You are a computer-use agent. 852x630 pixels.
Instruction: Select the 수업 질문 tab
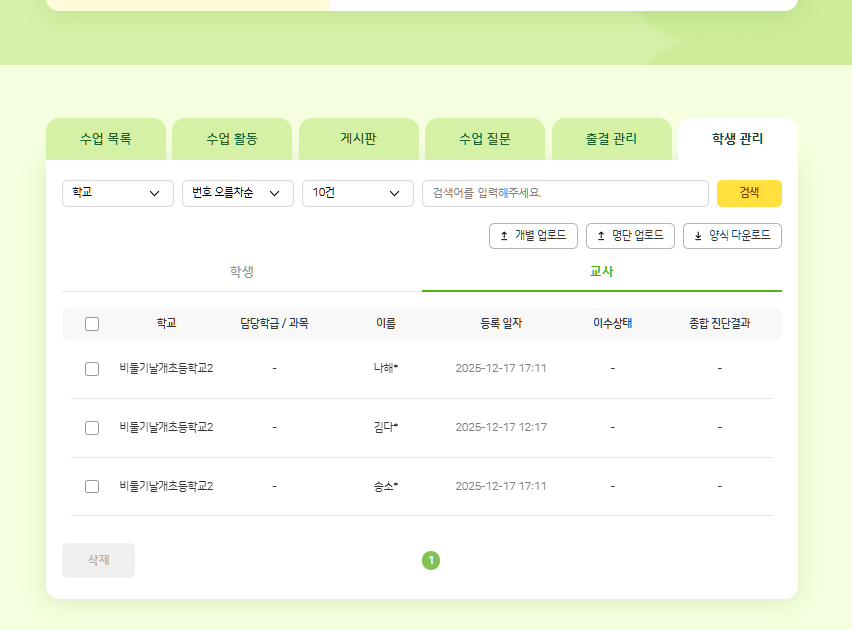485,139
